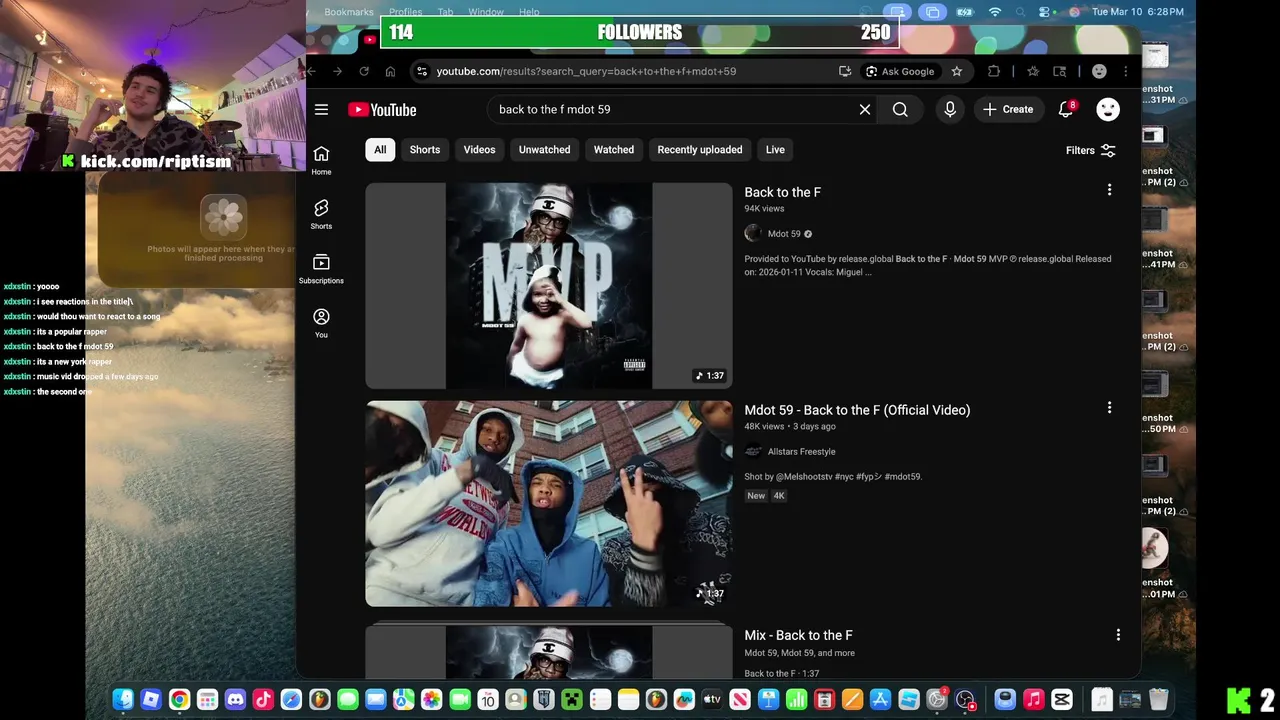Image resolution: width=1280 pixels, height=720 pixels.
Task: Select the All filter chip
Action: [380, 150]
